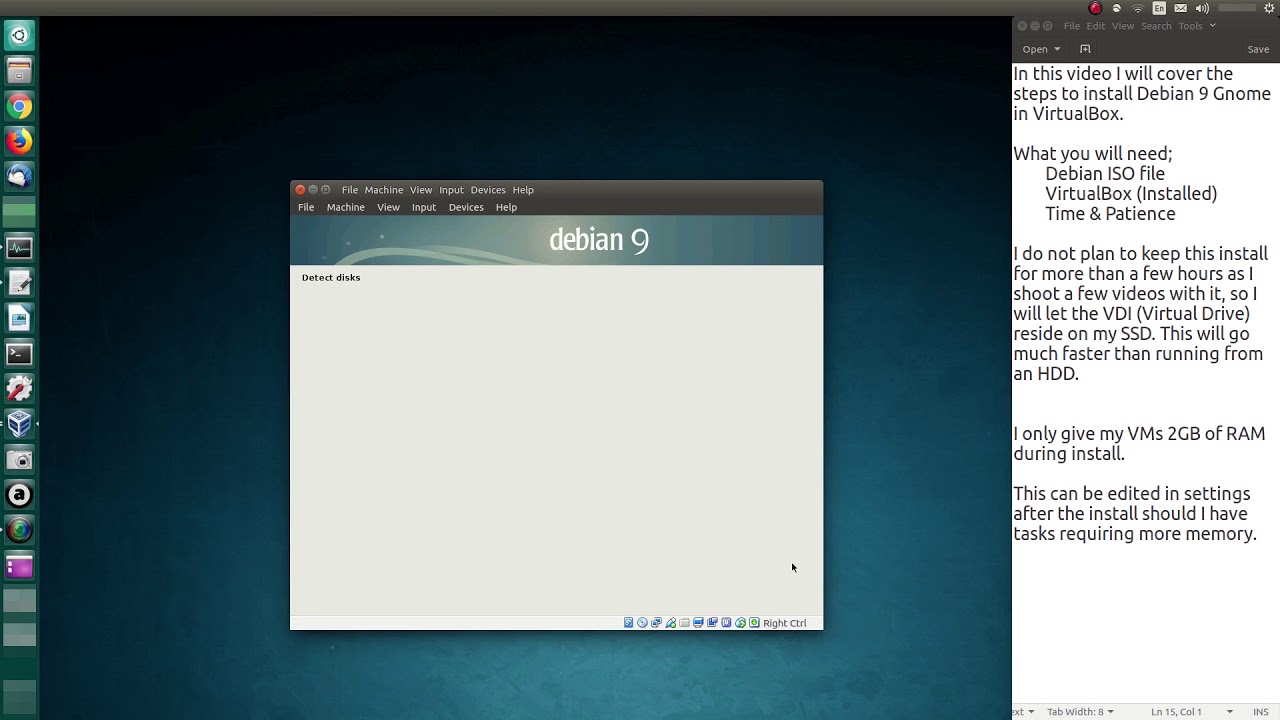
Task: Open the Ln 15, Col 1 position dropdown
Action: (1192, 712)
